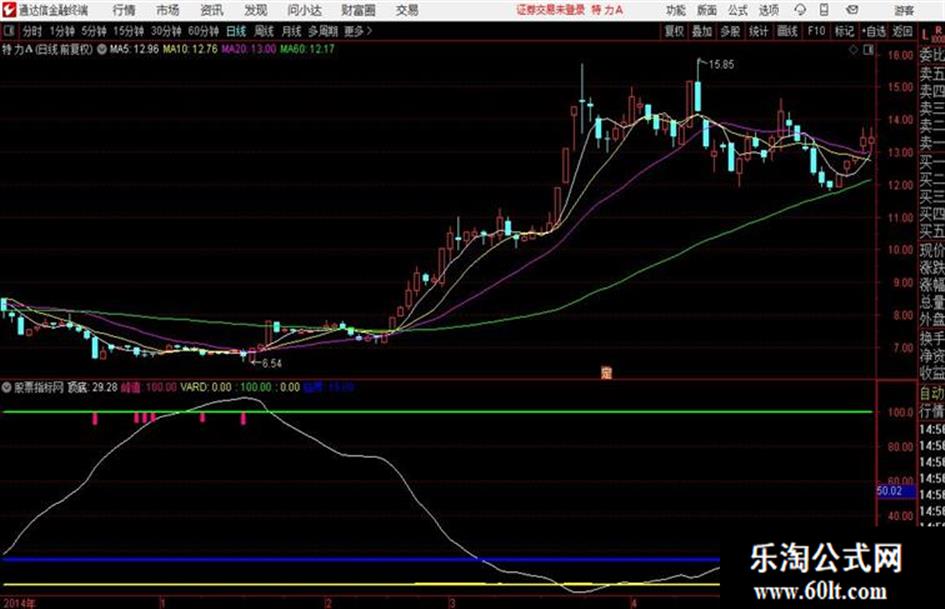Click the 100.0 sub-chart axis label
945x609 pixels.
(x=901, y=412)
